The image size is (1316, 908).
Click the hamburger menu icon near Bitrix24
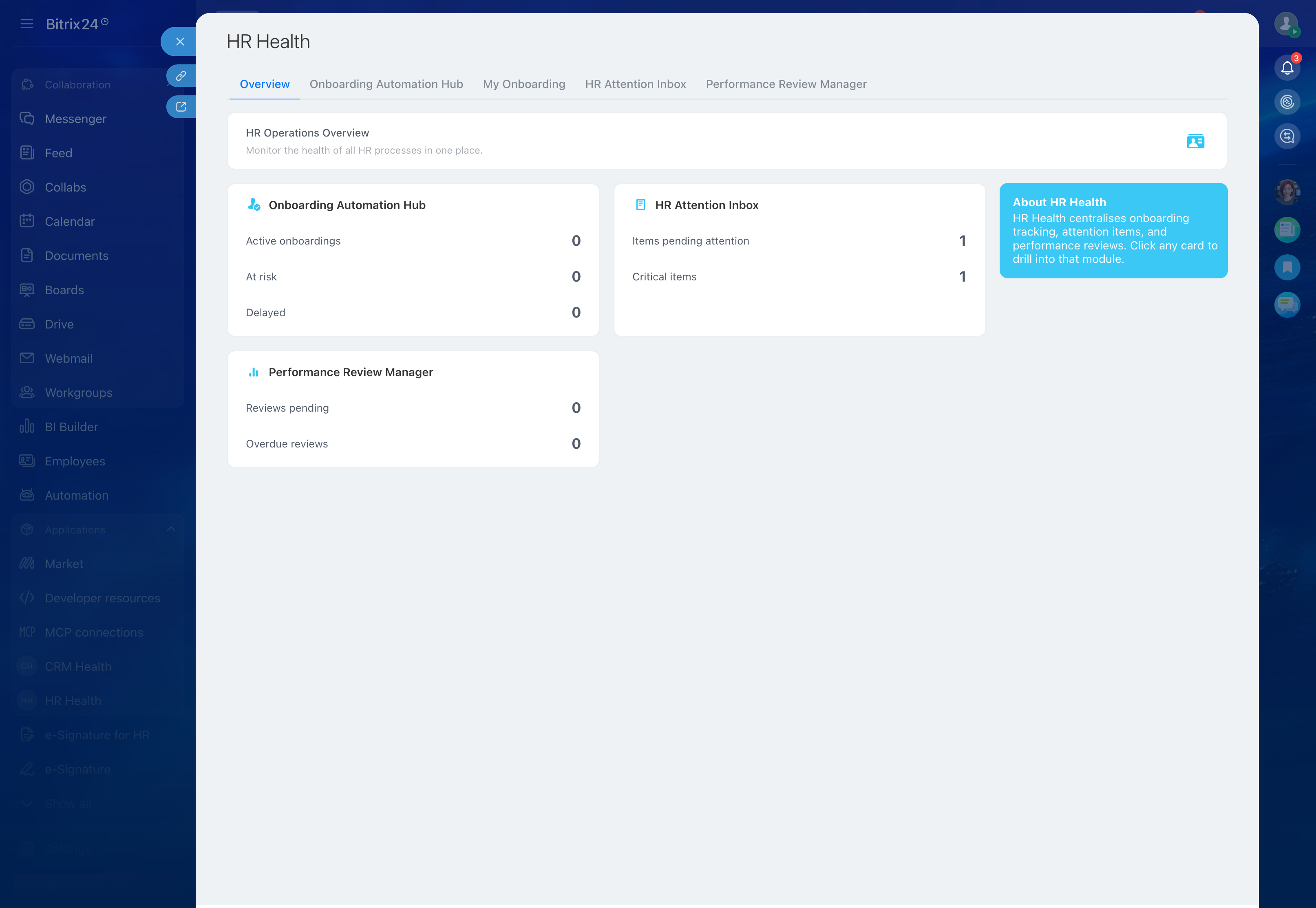(x=27, y=24)
